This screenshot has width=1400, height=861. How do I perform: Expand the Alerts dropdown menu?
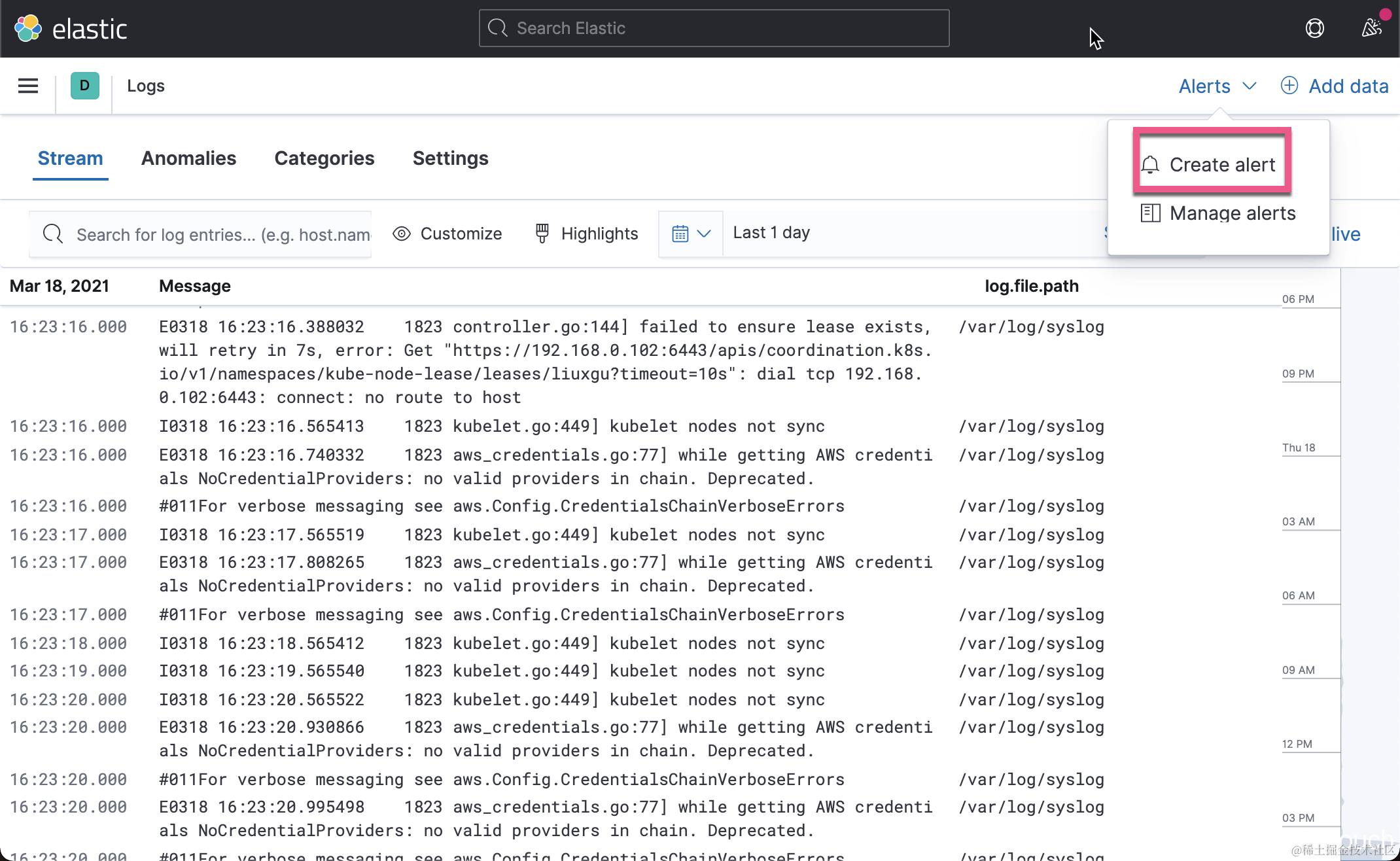click(x=1217, y=86)
